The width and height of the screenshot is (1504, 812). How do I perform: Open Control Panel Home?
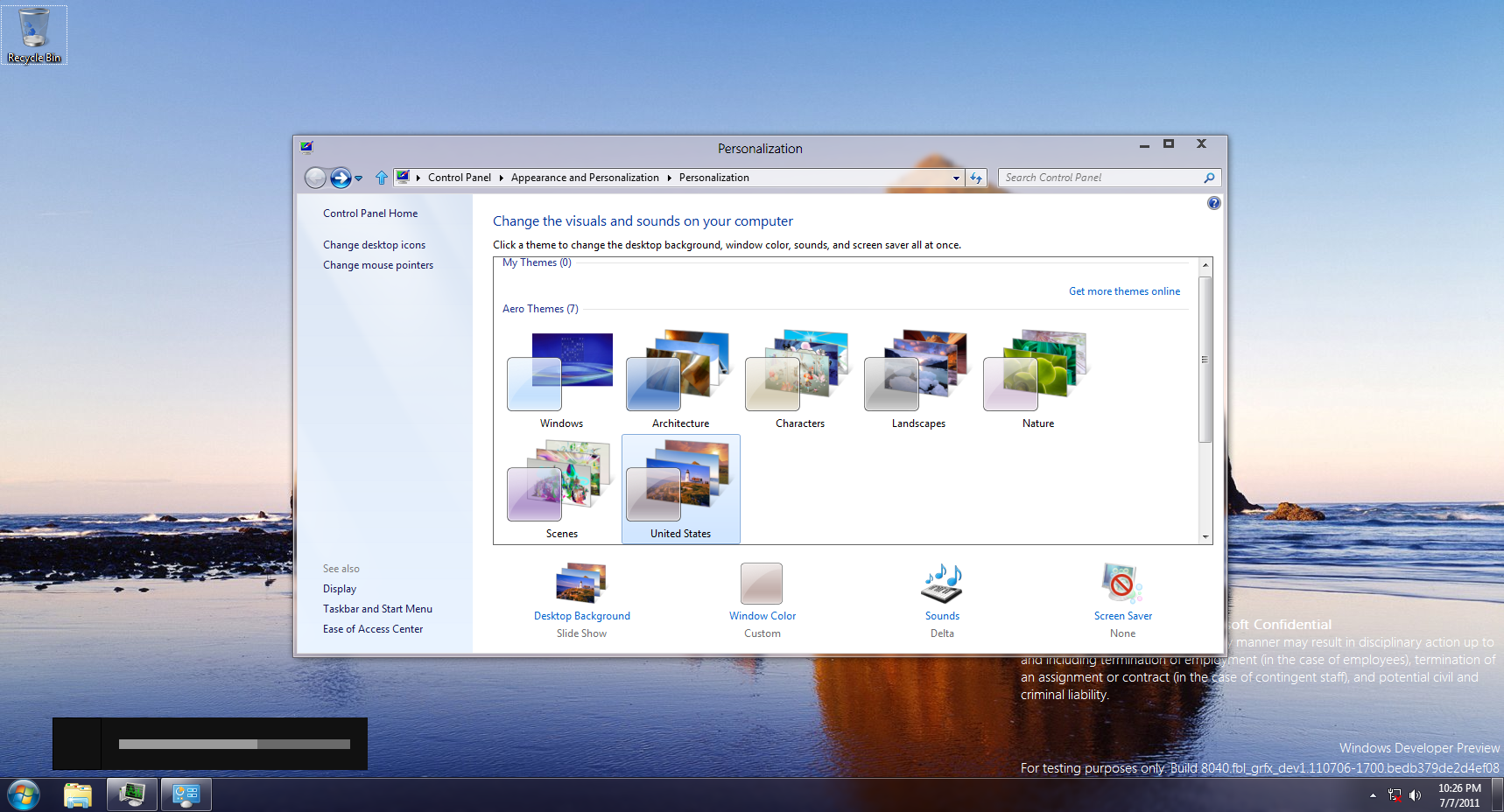(370, 213)
